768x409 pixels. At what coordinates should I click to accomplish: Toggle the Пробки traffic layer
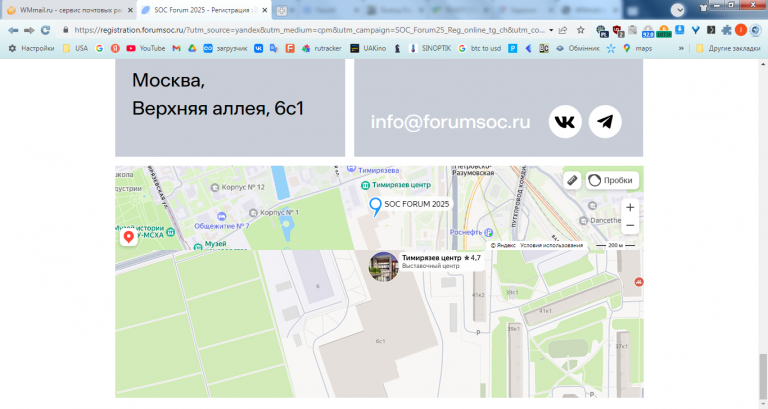612,180
